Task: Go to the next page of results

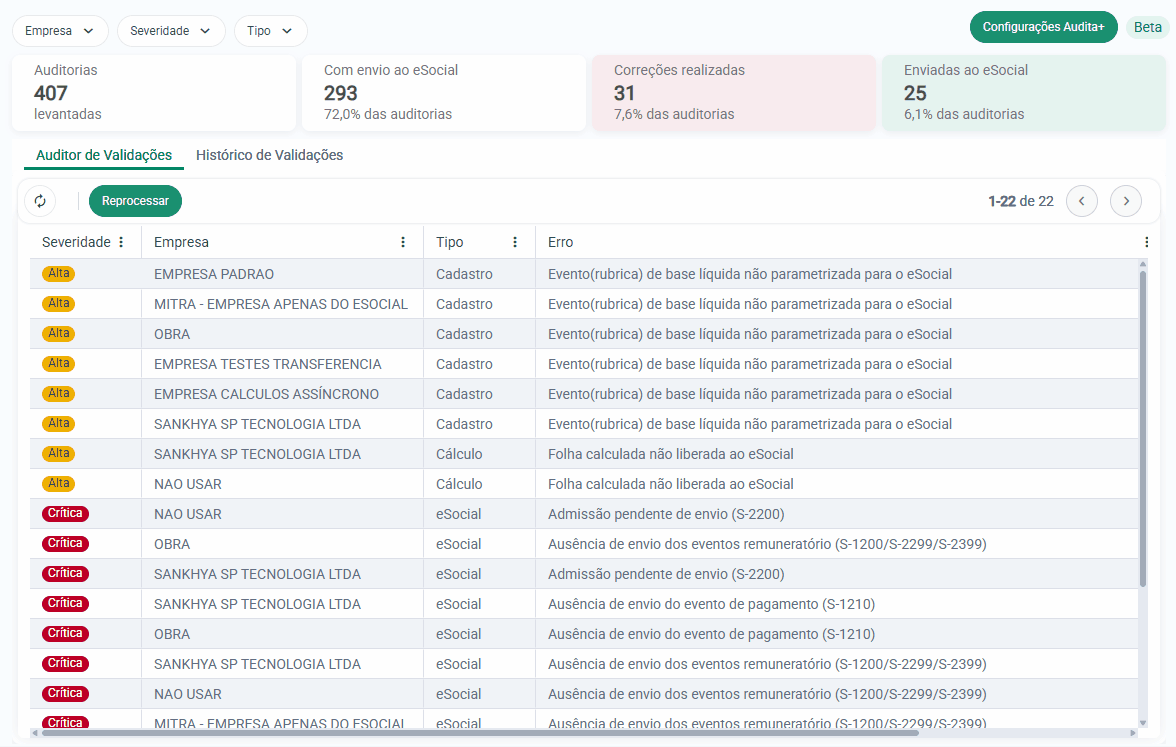Action: (1126, 201)
